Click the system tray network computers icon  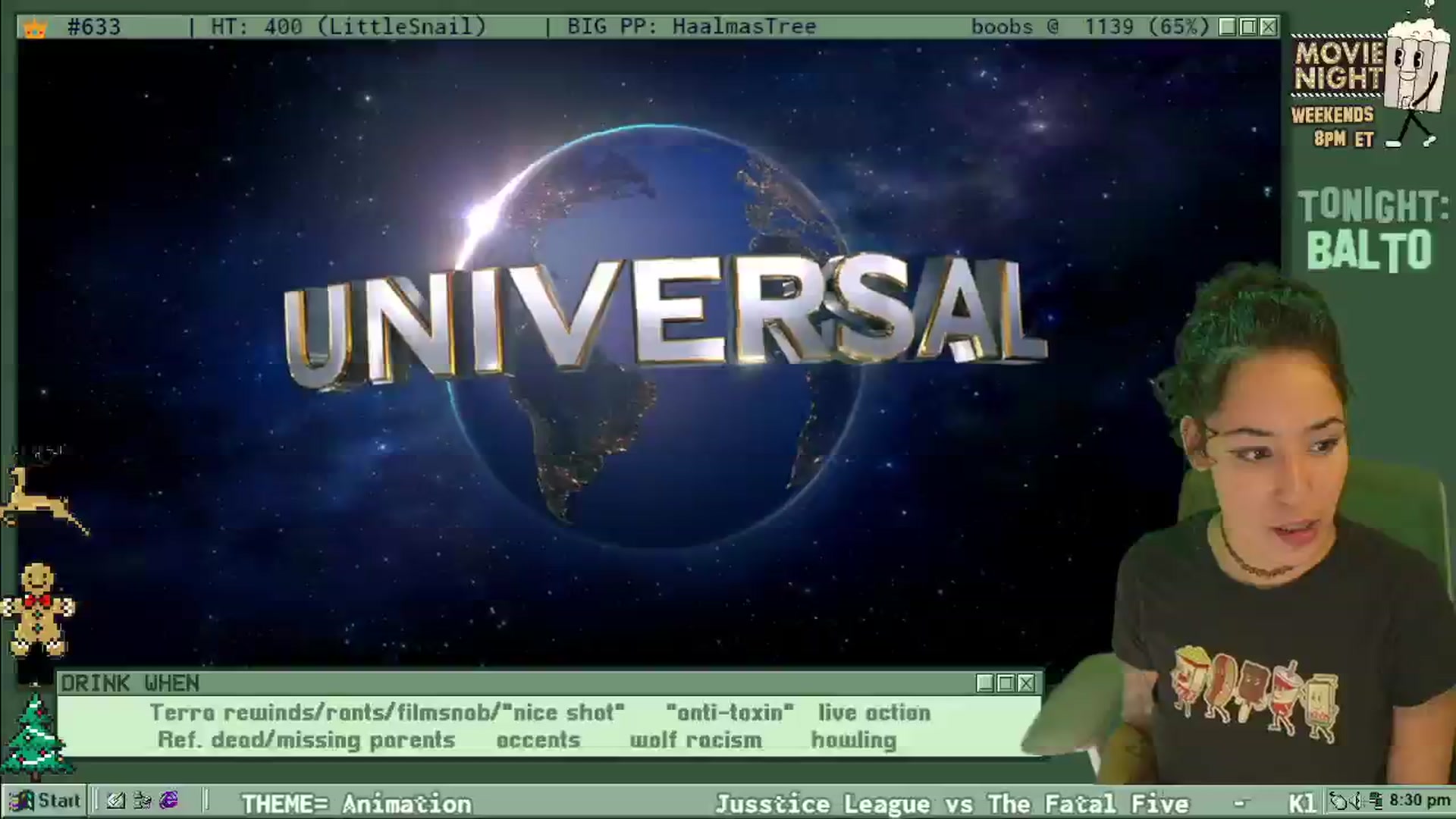click(x=1375, y=801)
